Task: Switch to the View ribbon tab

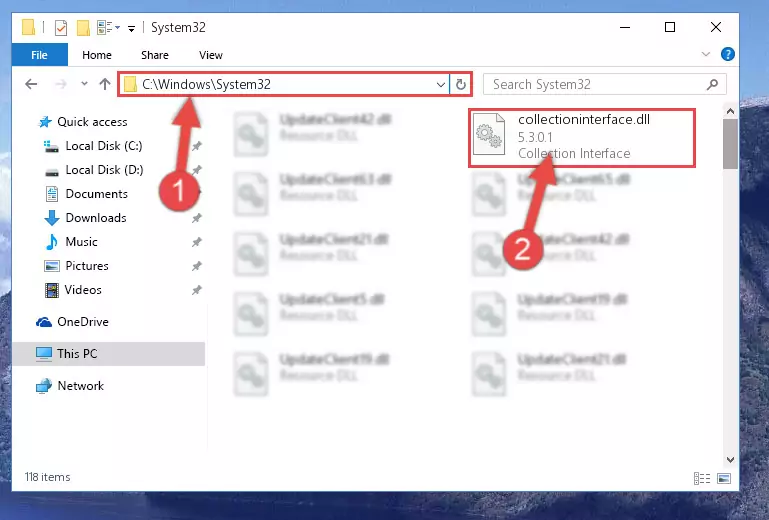Action: 211,55
